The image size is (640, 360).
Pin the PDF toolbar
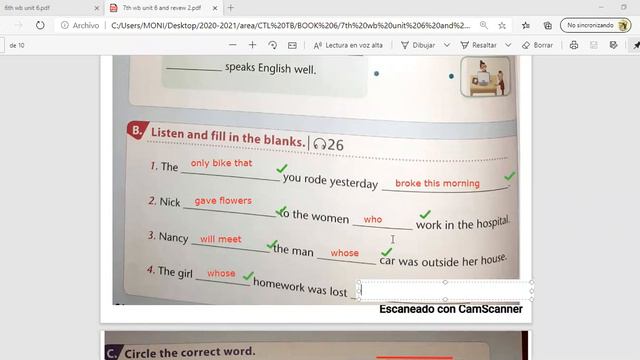pos(636,45)
